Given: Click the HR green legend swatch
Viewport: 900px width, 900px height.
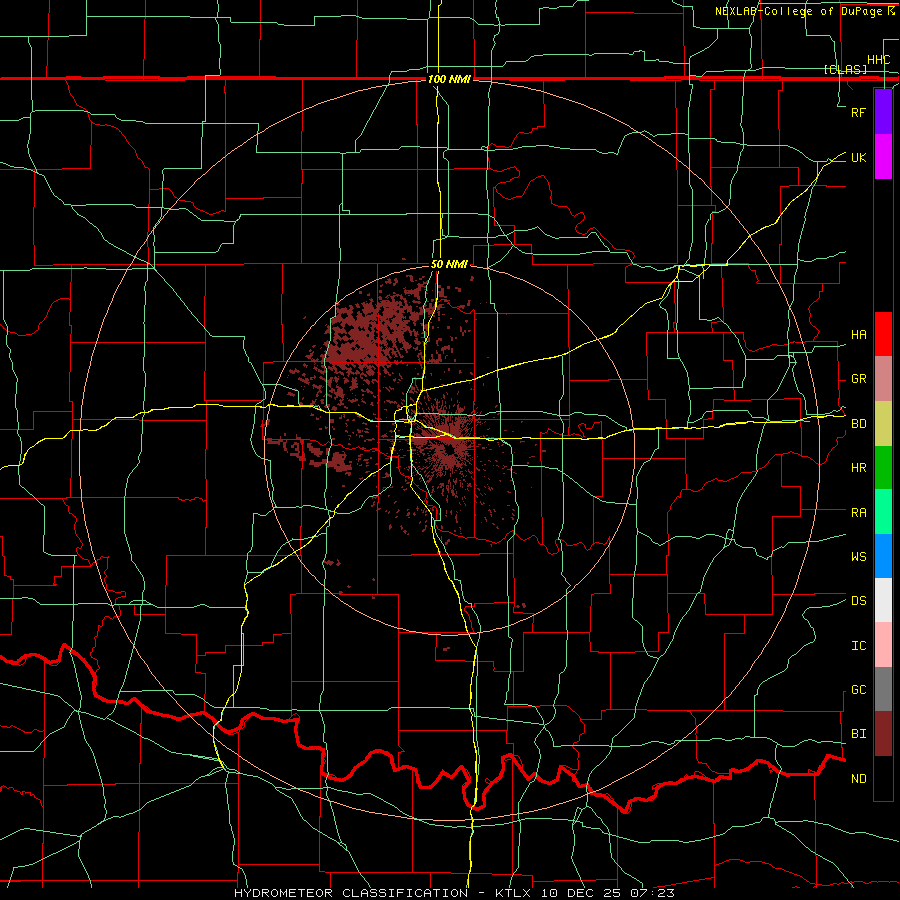Looking at the screenshot, I should pyautogui.click(x=883, y=467).
